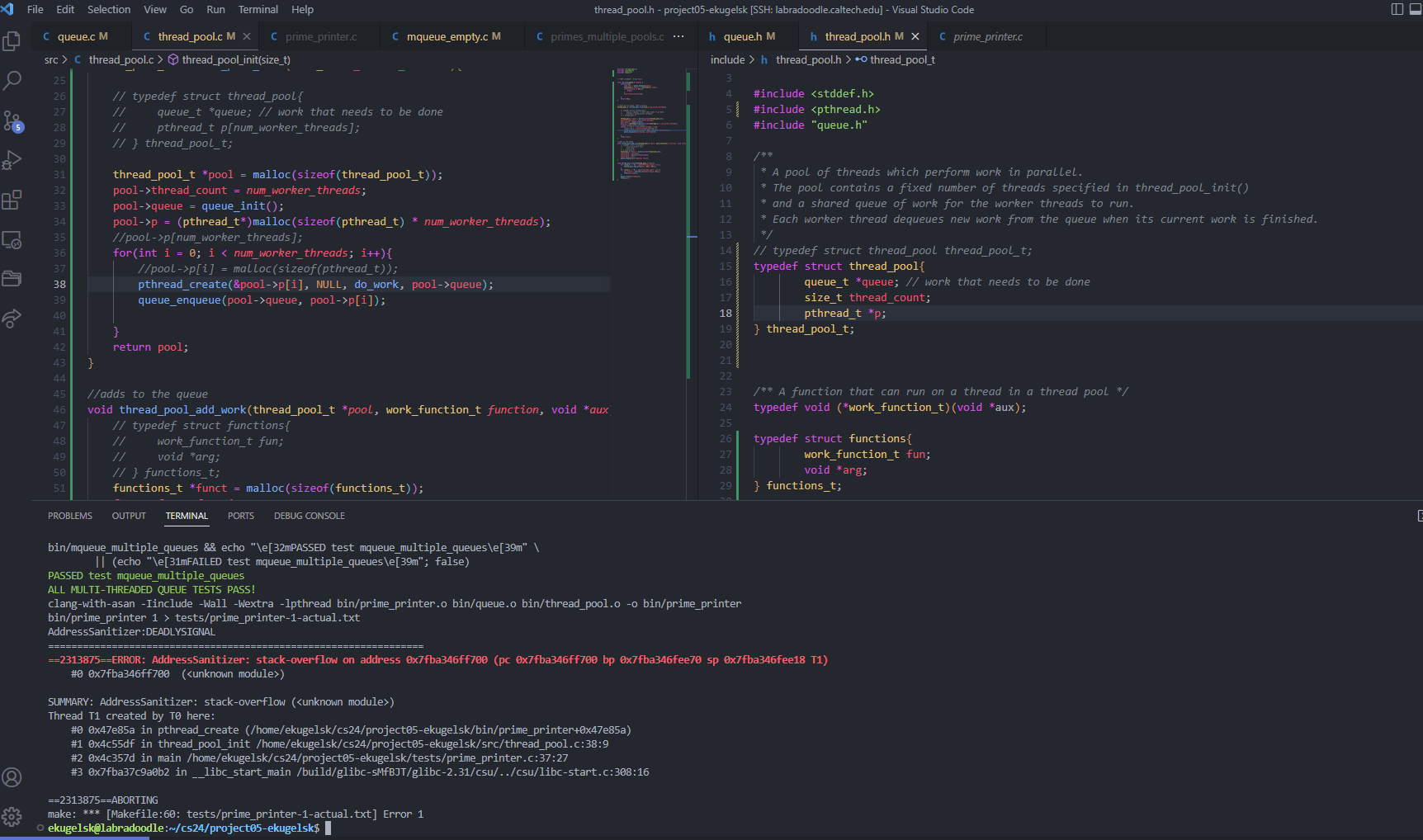Show more tabs via the ellipsis menu
The height and width of the screenshot is (840, 1423).
point(678,36)
